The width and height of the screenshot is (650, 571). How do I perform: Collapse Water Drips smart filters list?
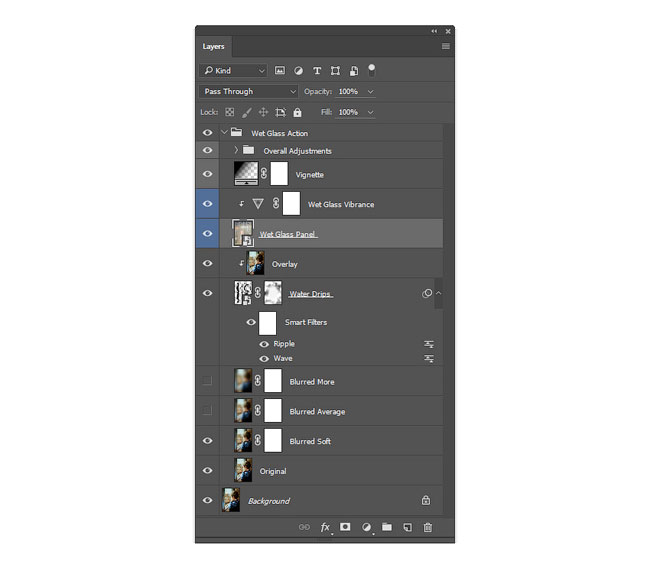439,293
